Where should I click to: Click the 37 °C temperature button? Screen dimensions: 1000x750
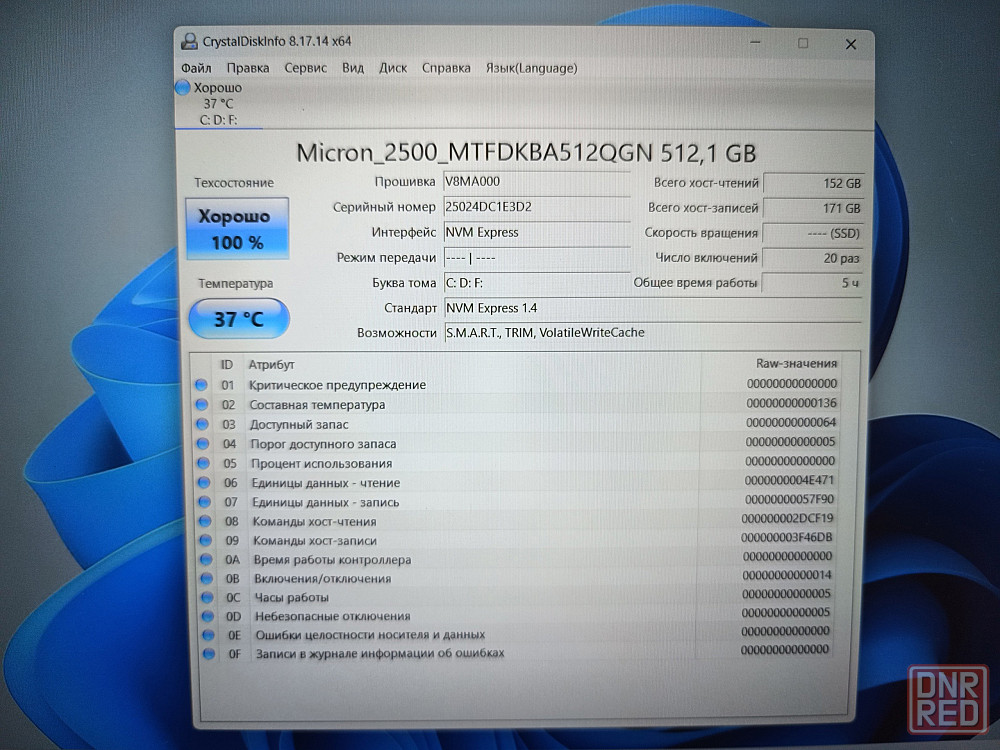coord(239,318)
